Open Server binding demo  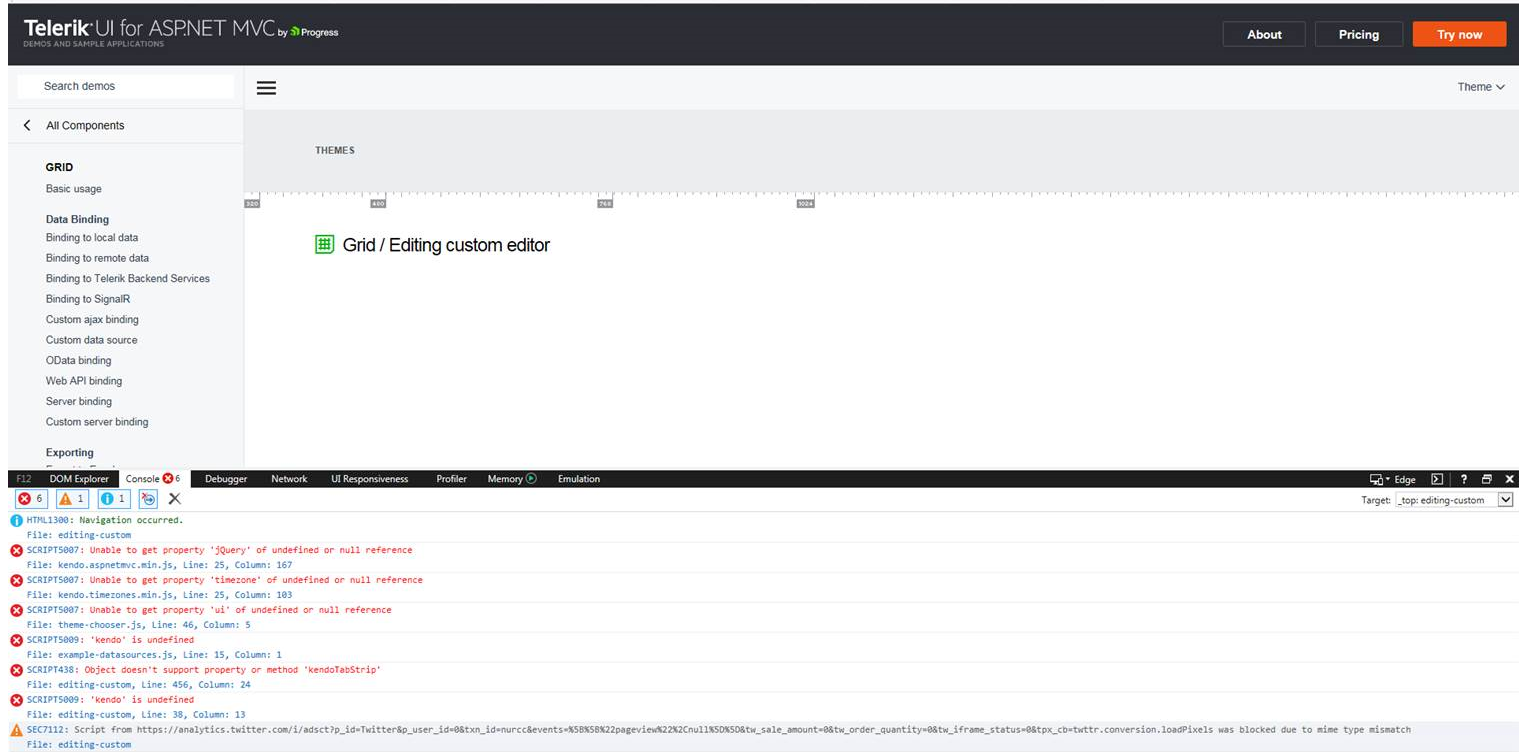click(x=79, y=402)
